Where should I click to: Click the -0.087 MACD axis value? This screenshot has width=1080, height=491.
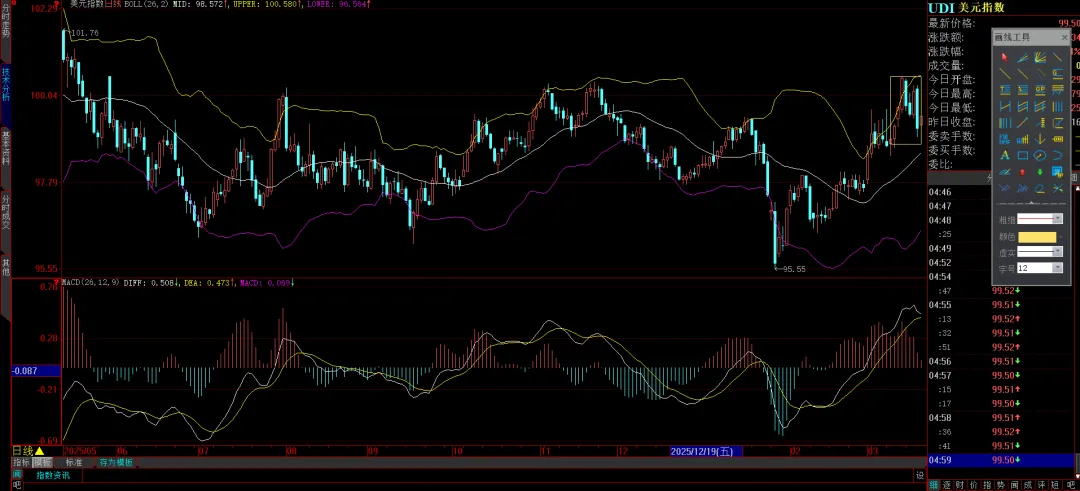tap(25, 370)
